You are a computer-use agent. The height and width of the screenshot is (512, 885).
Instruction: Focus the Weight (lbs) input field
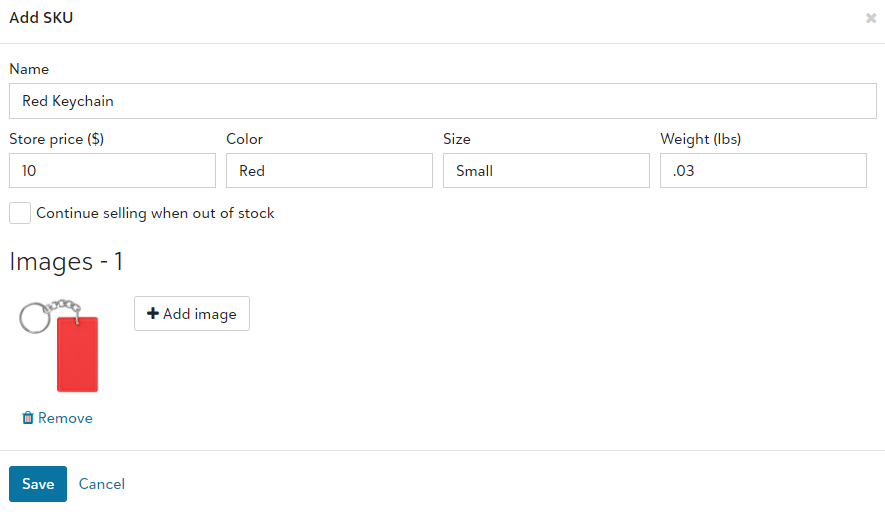[763, 171]
